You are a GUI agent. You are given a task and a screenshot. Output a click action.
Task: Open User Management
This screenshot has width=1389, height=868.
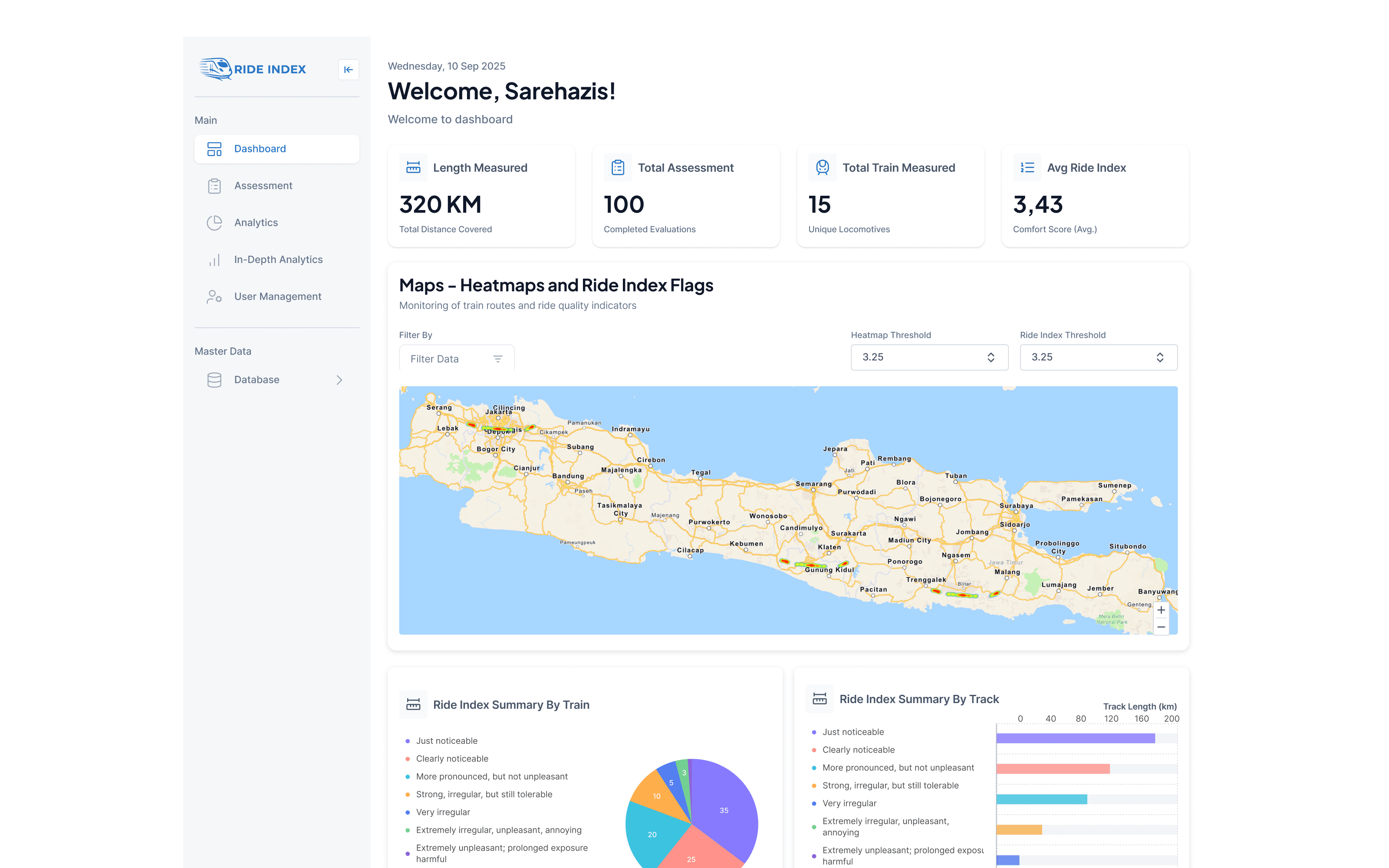point(276,297)
